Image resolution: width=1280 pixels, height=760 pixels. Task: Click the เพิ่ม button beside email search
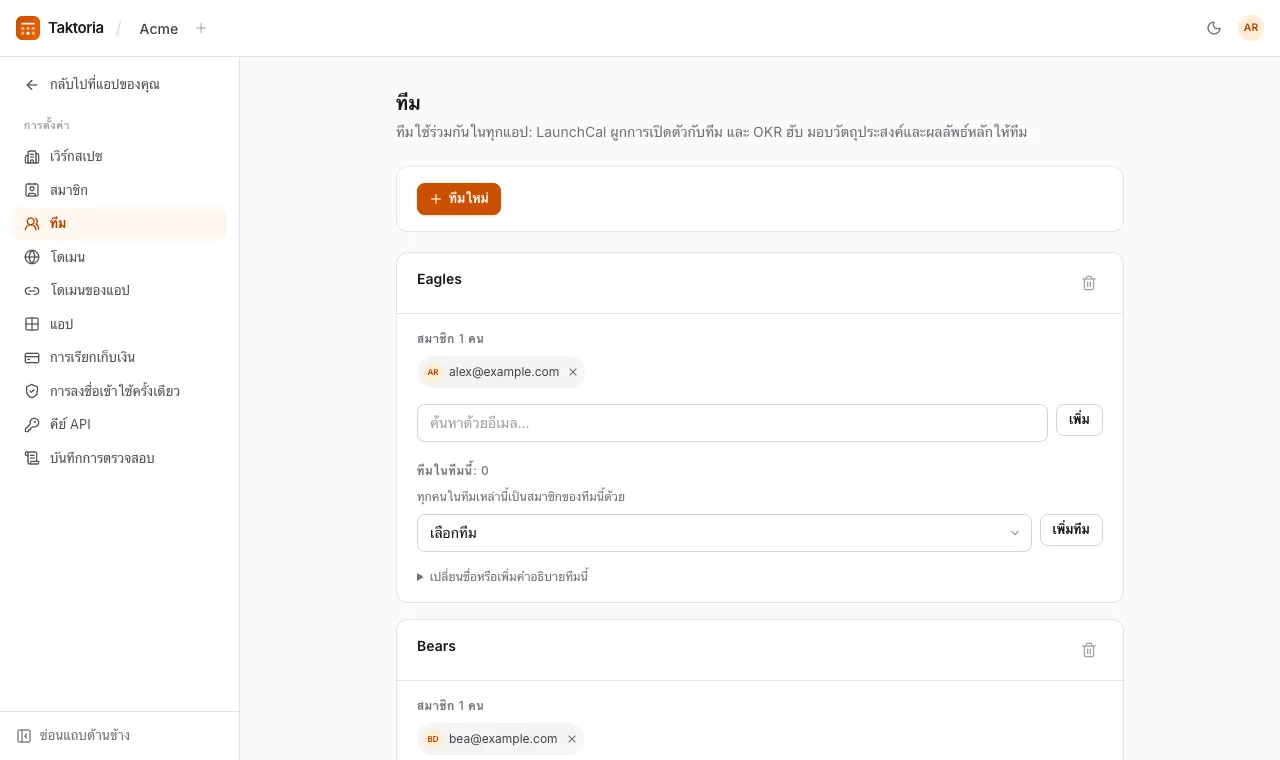1079,420
